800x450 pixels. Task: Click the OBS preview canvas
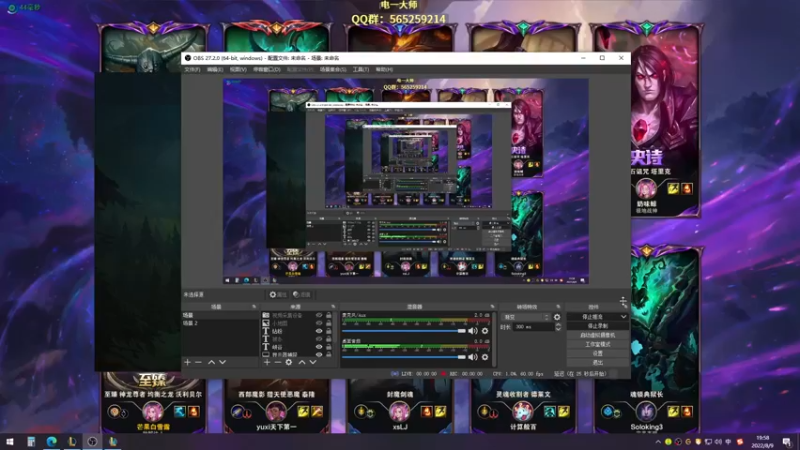tap(406, 181)
